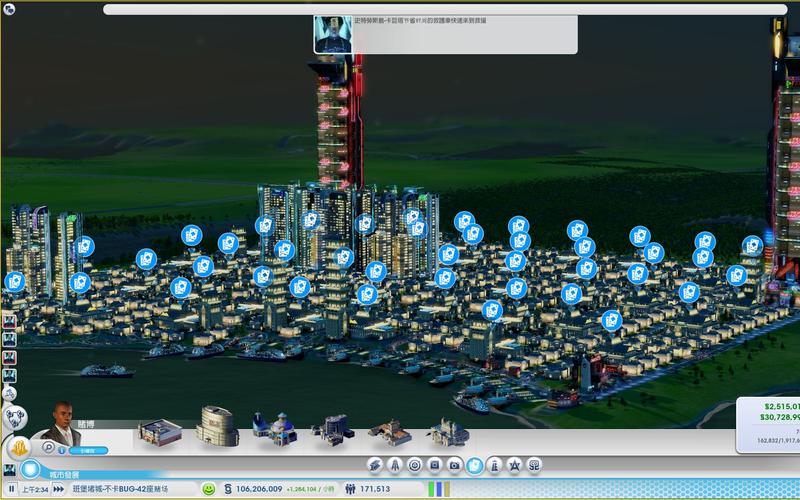The height and width of the screenshot is (500, 800).
Task: Select the first road tool category icon
Action: (374, 465)
